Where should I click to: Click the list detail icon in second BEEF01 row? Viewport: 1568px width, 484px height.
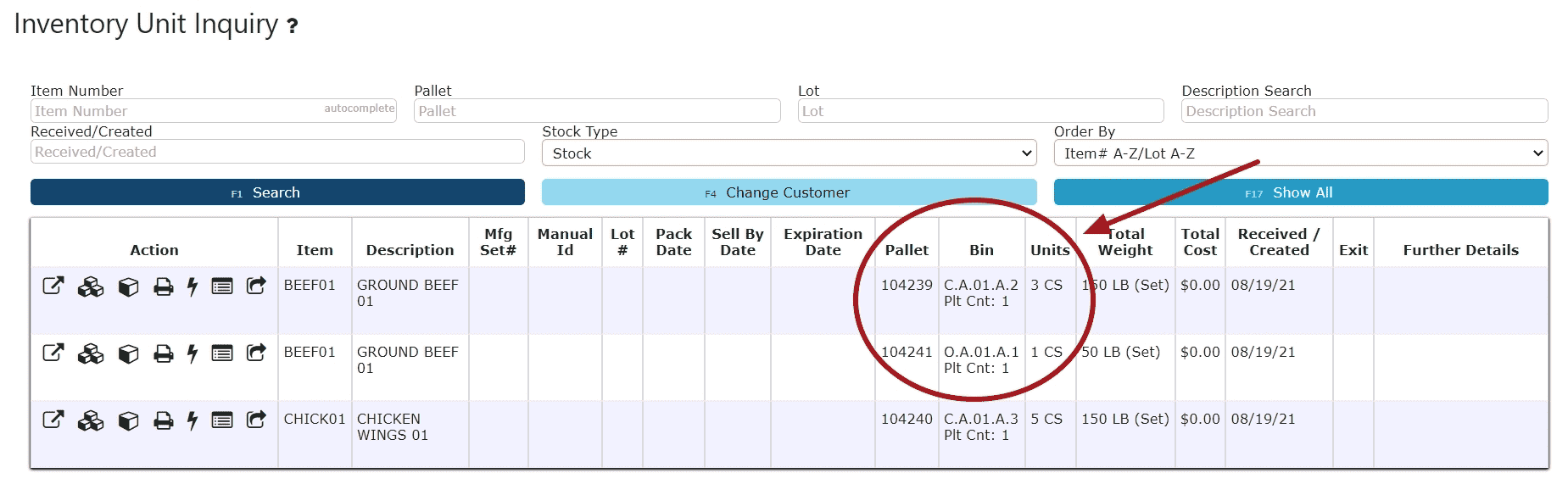point(222,353)
